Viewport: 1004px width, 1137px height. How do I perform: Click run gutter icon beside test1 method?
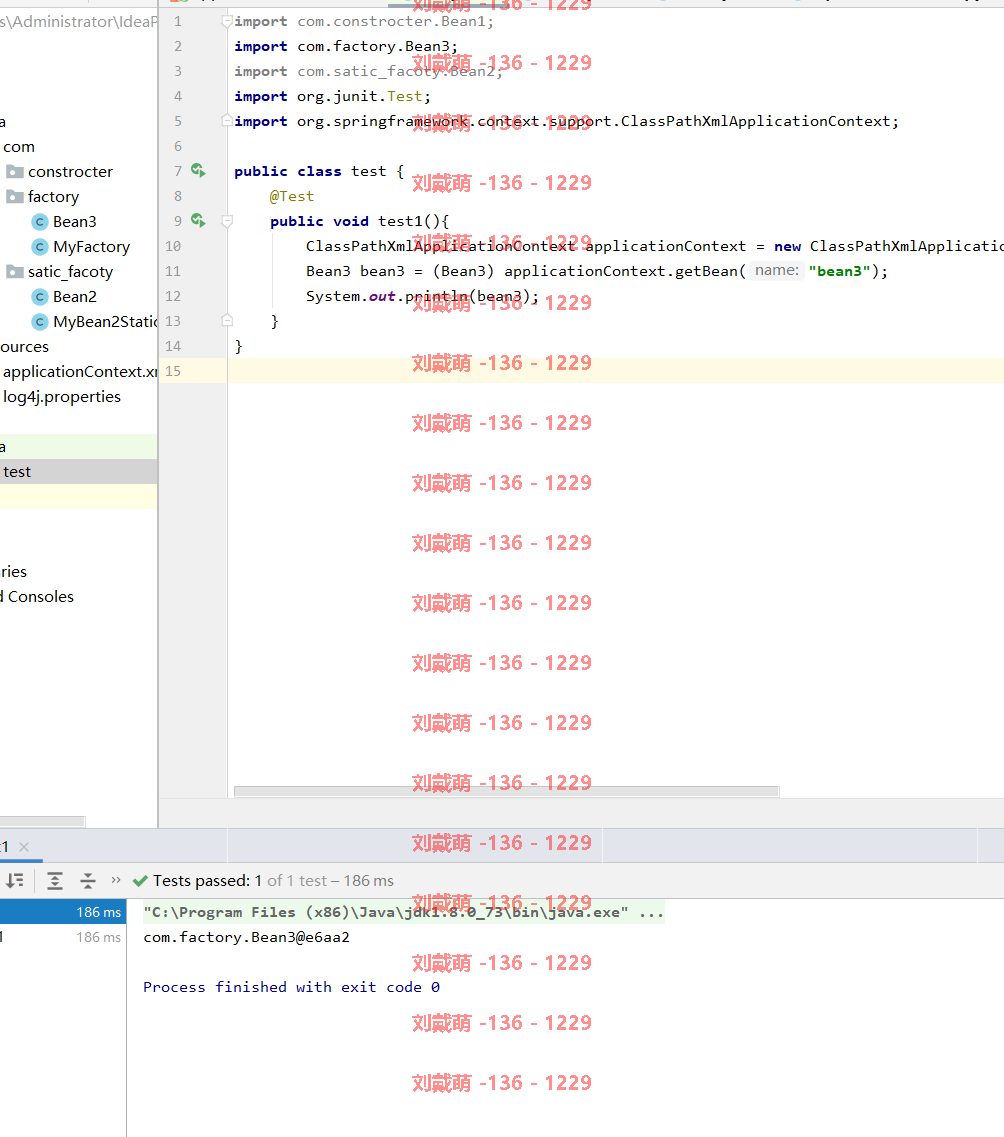[x=198, y=220]
